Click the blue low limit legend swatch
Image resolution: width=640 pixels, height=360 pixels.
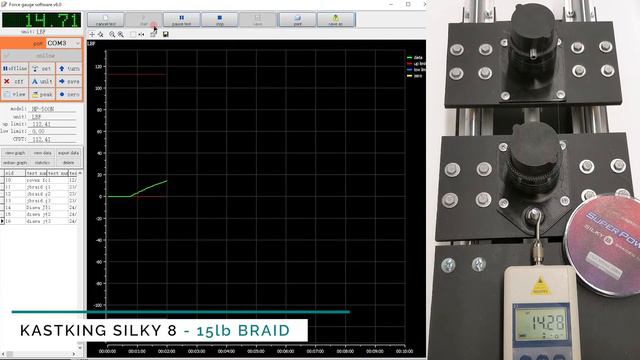[x=409, y=70]
